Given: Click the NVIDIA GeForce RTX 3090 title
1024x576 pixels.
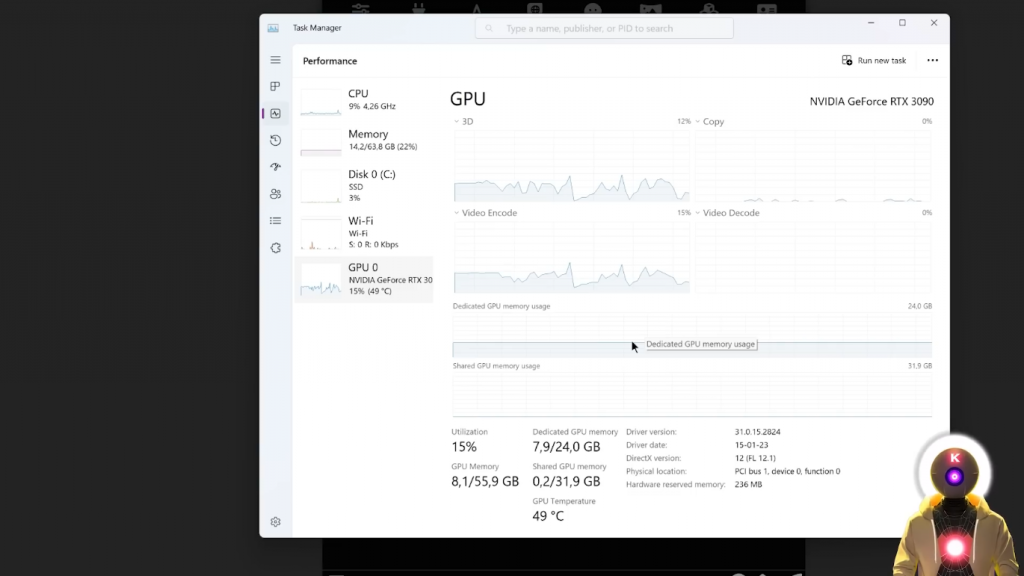Looking at the screenshot, I should (872, 101).
